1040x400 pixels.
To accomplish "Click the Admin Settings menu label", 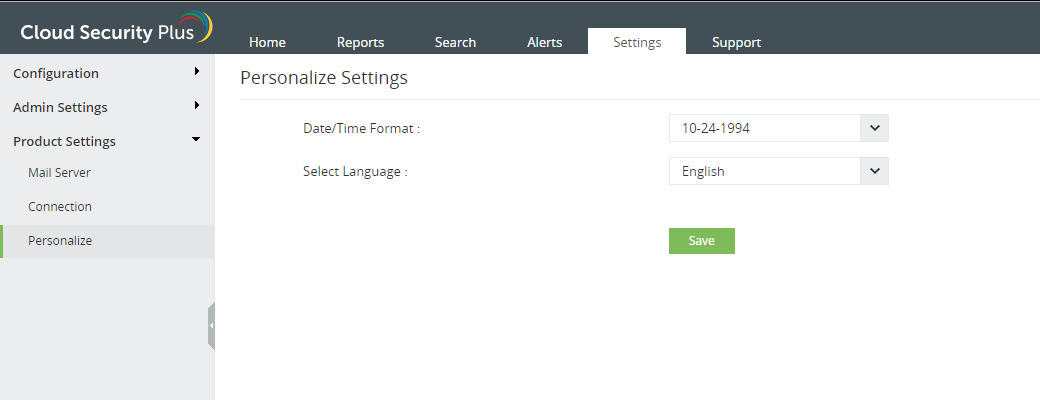I will (60, 107).
